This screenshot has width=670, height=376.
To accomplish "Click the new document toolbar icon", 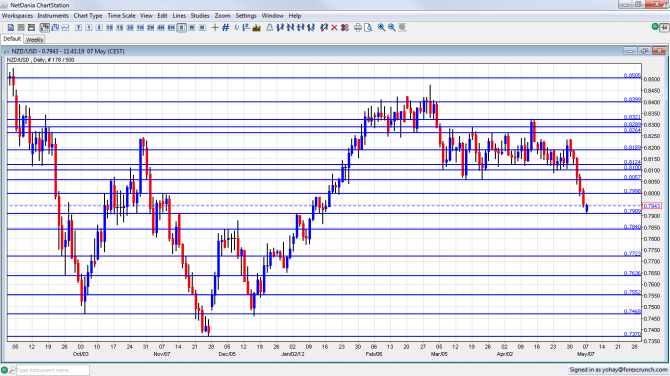I will (11, 28).
